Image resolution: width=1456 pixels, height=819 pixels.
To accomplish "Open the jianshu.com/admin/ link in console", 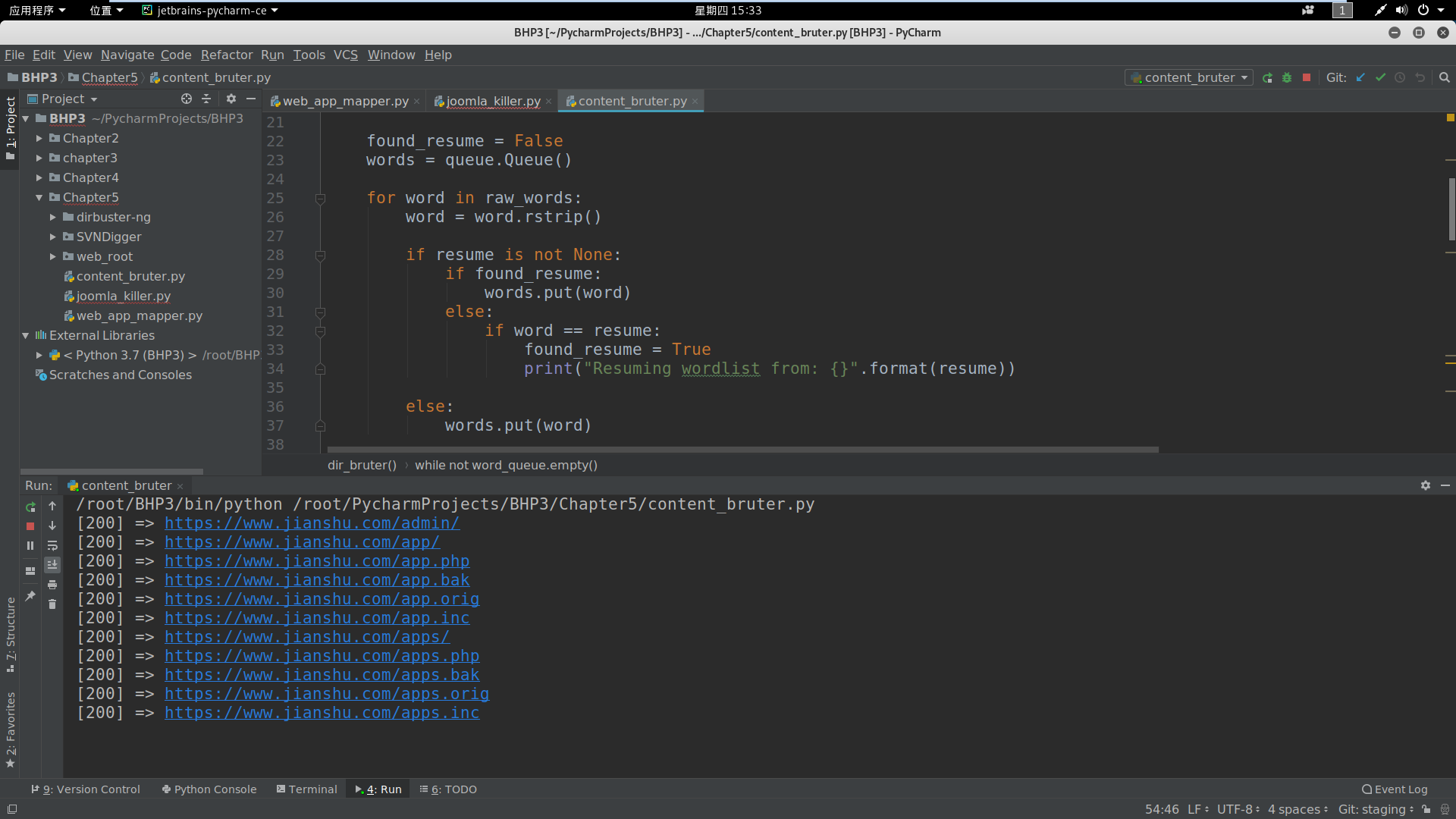I will coord(312,523).
